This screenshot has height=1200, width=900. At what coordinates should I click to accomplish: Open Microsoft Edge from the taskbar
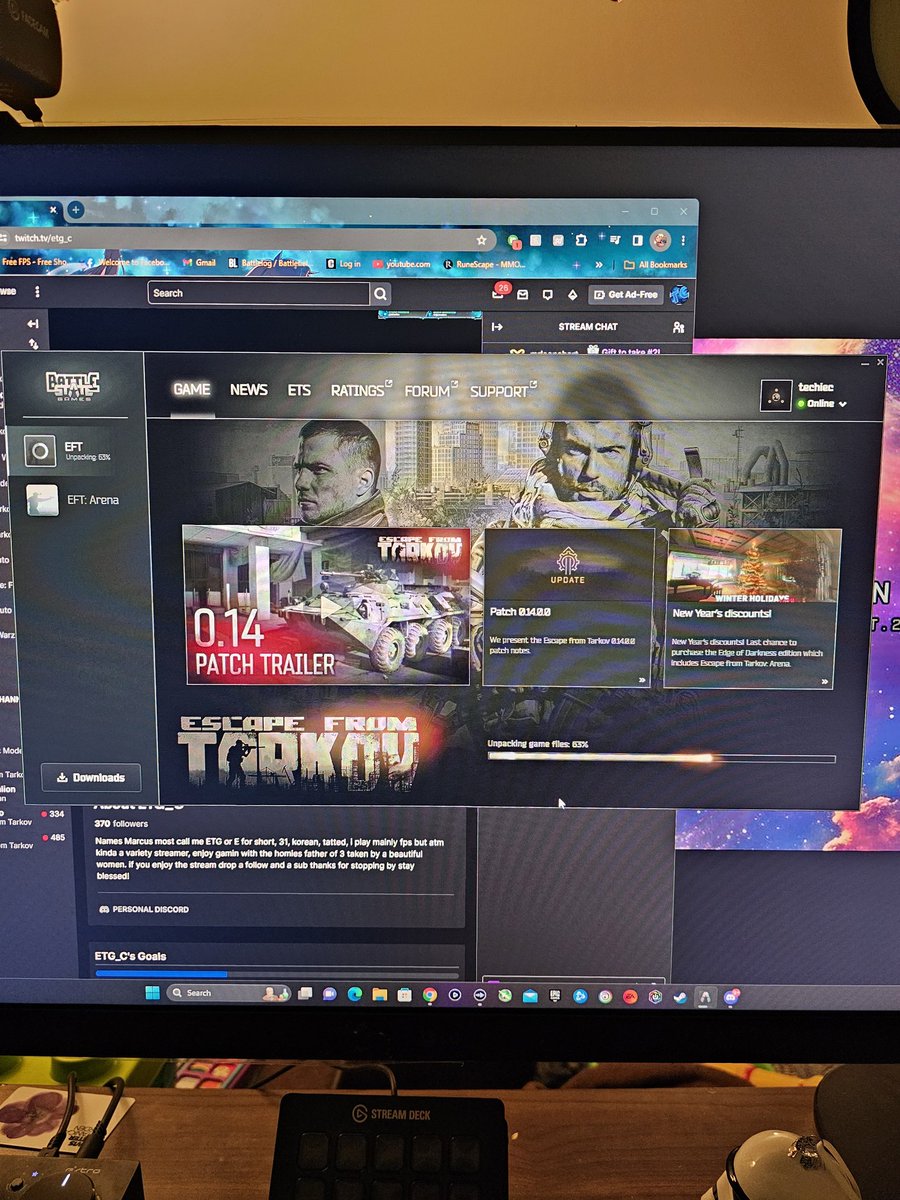click(x=355, y=994)
